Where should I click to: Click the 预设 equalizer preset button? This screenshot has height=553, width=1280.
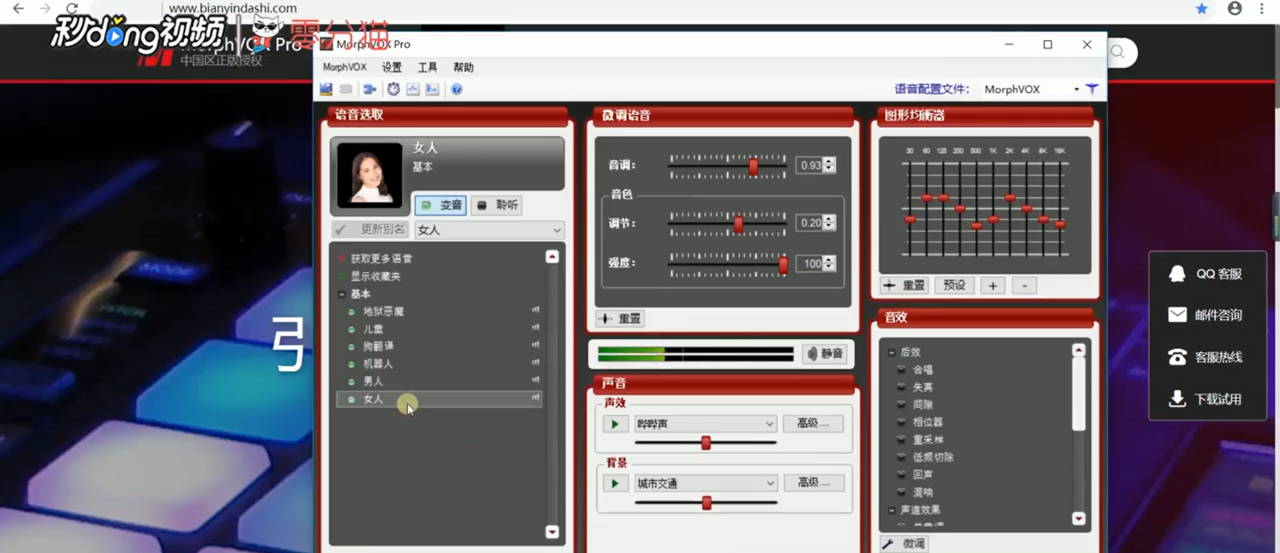[x=955, y=285]
